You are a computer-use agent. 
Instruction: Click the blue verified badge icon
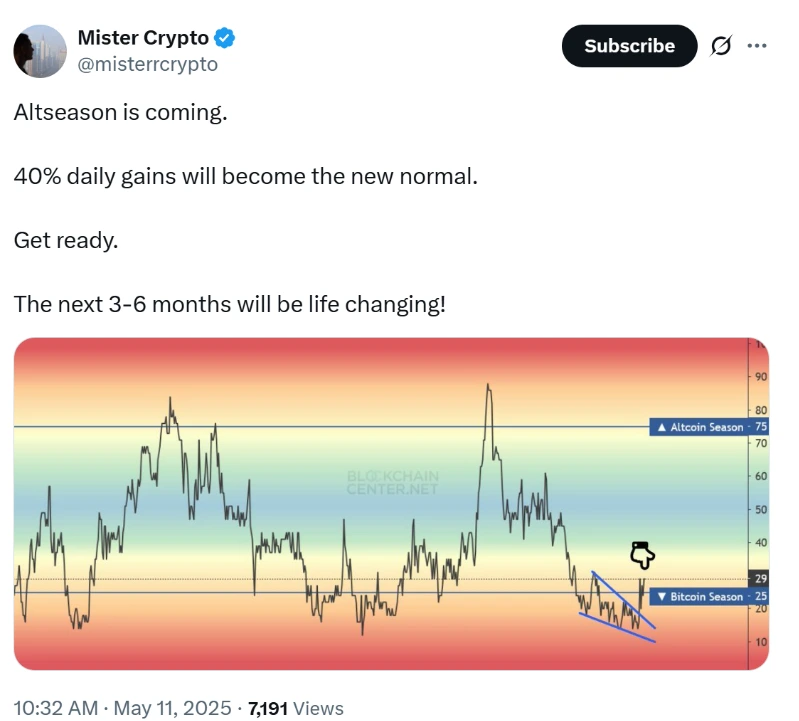click(224, 38)
